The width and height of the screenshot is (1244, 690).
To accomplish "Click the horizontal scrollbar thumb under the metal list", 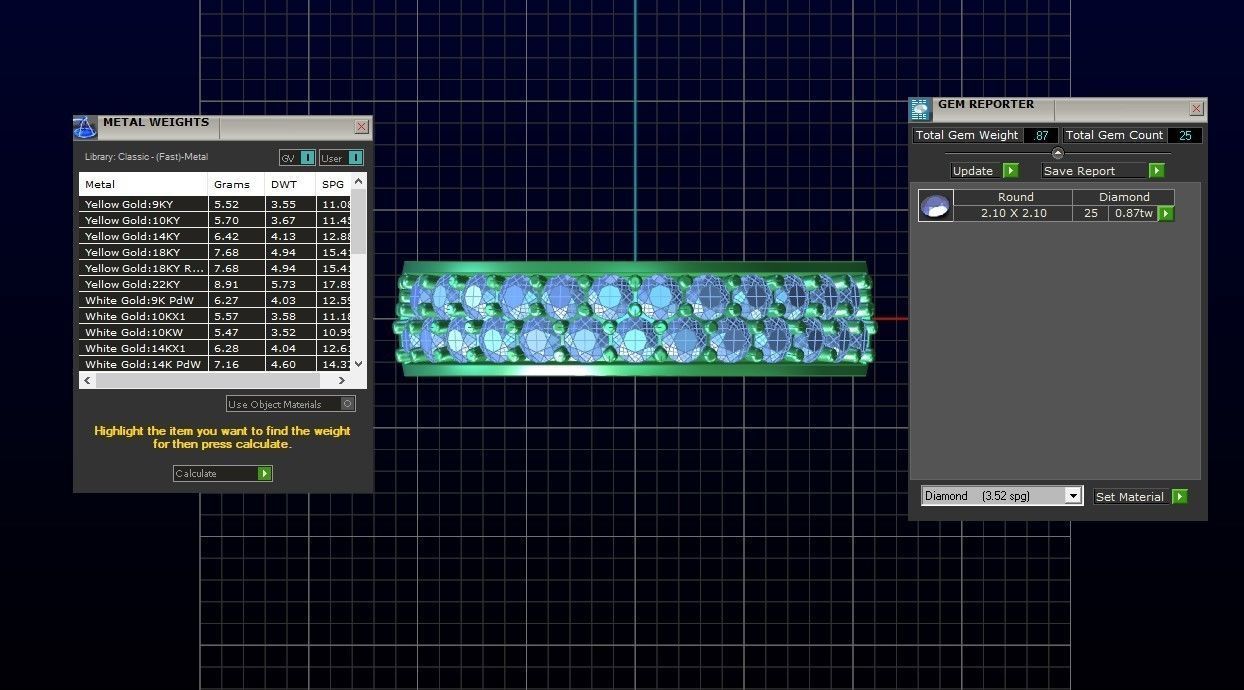I will click(x=207, y=381).
